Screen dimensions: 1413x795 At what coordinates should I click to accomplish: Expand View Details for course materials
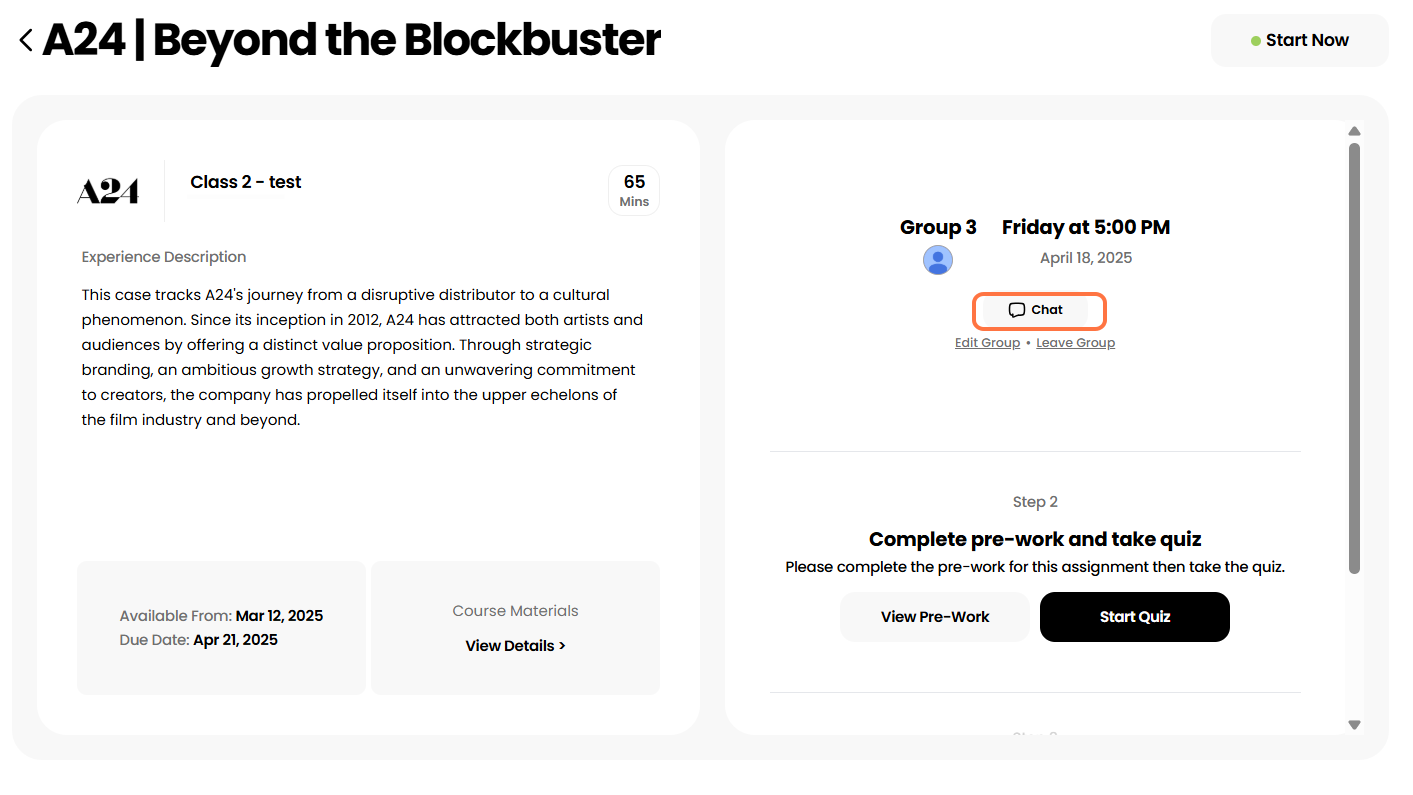coord(515,646)
